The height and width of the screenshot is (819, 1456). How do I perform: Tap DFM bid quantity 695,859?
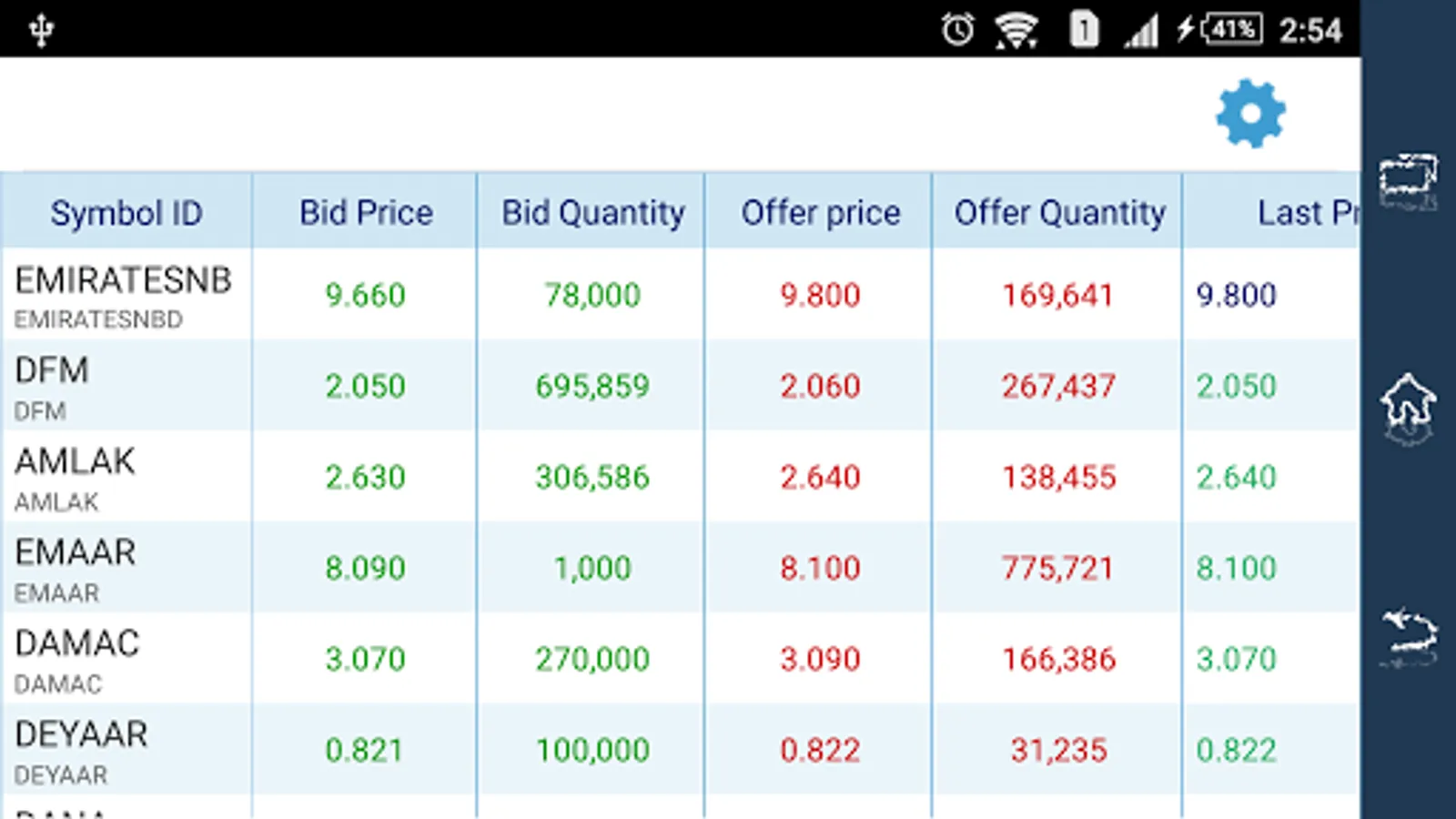(x=592, y=386)
